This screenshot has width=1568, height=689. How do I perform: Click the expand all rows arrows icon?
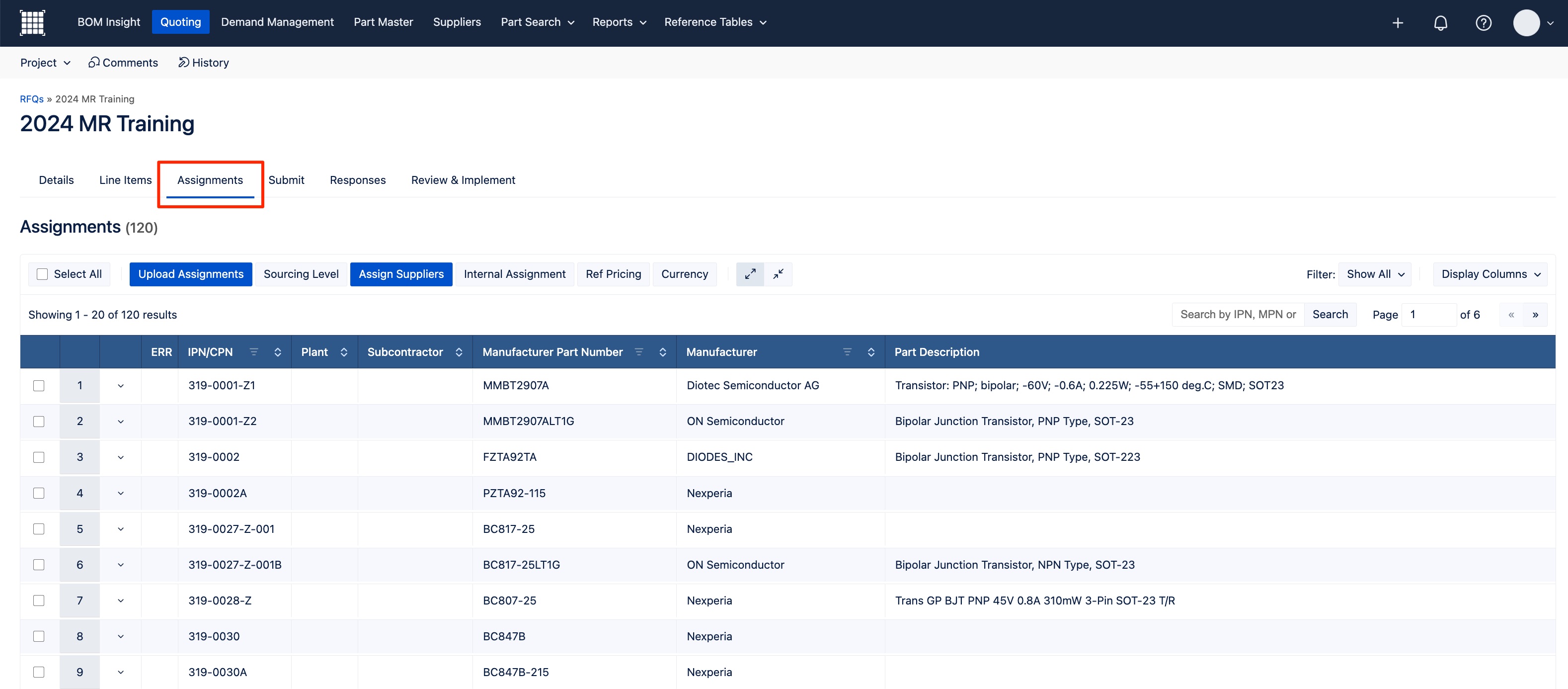pyautogui.click(x=750, y=274)
